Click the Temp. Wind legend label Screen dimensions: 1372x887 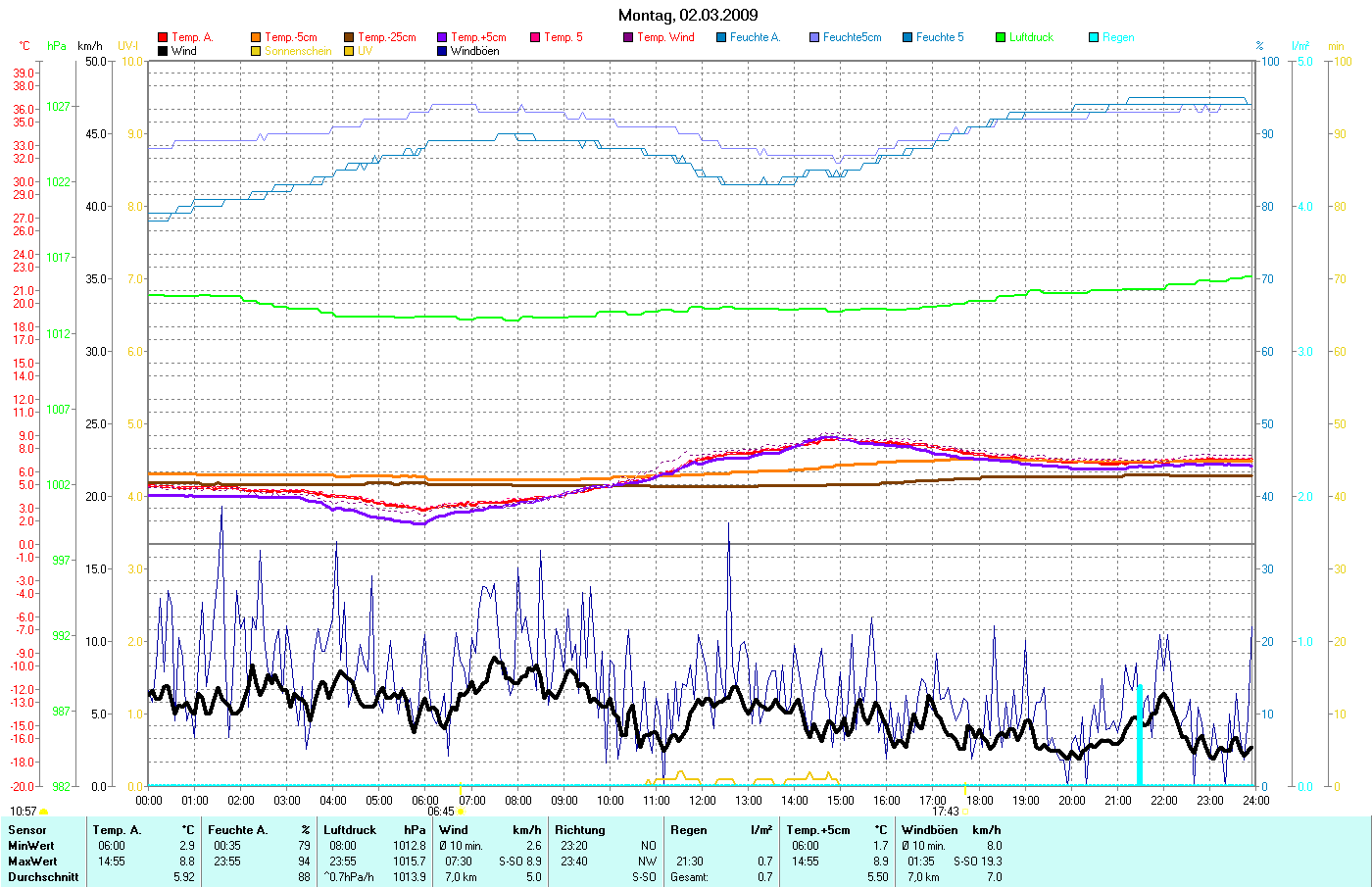665,37
